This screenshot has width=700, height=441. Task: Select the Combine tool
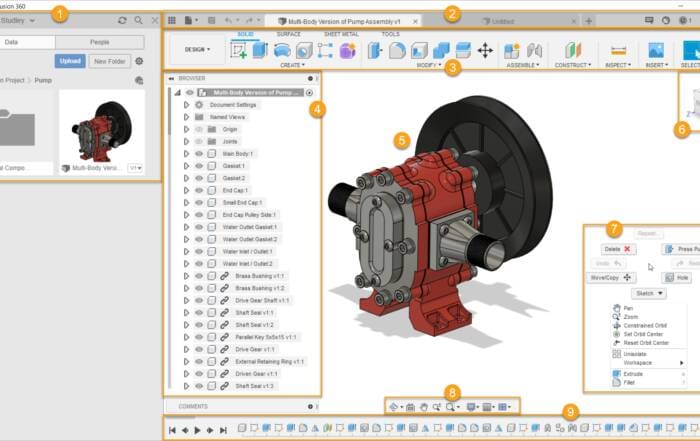441,50
